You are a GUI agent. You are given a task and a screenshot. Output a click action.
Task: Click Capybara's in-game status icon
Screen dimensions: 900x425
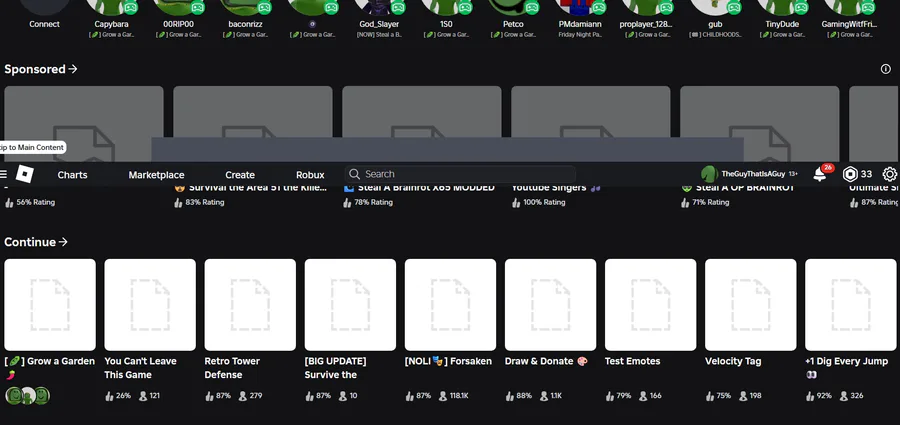pos(130,7)
